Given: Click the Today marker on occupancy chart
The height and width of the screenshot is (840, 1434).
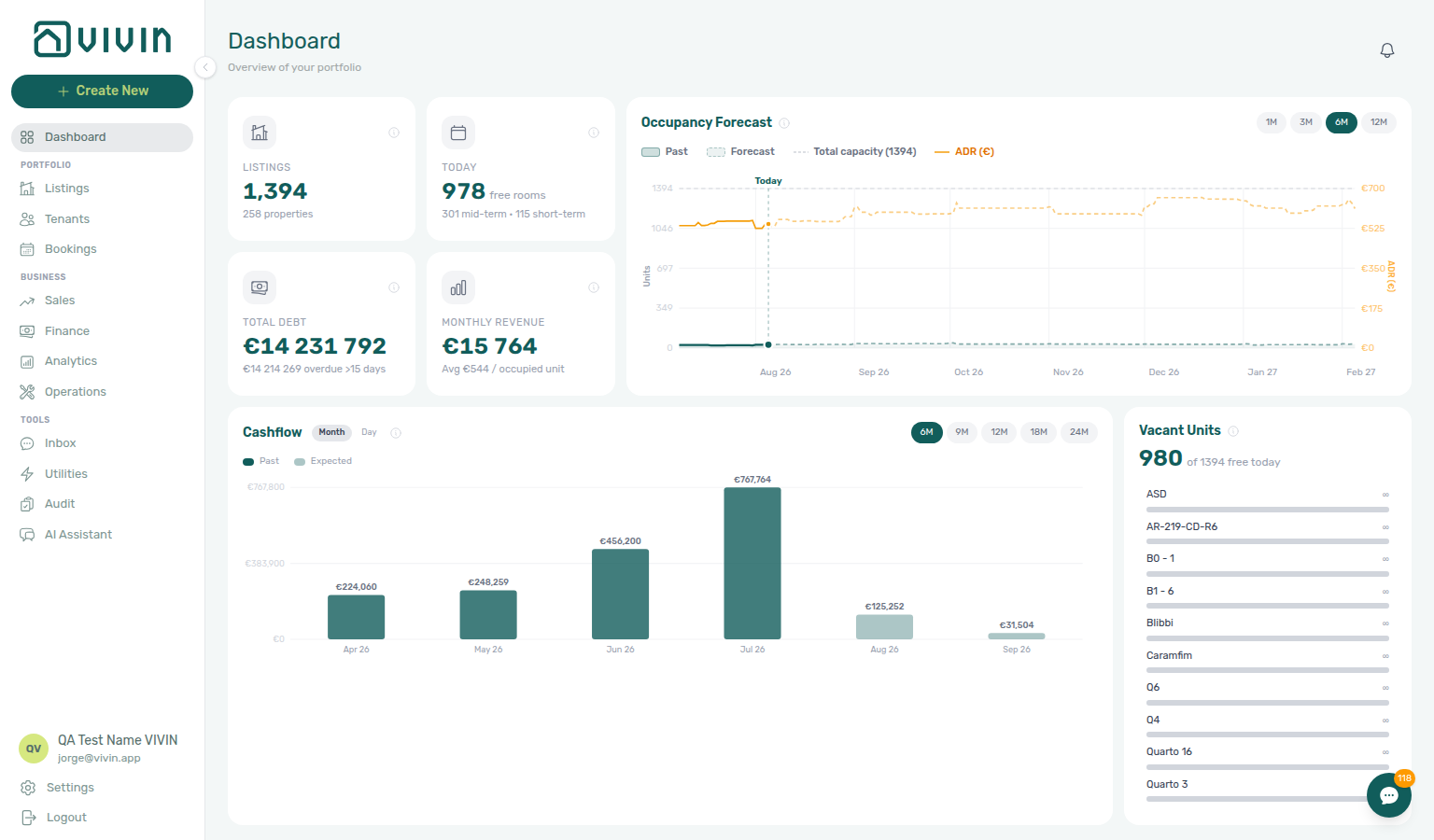Looking at the screenshot, I should tap(768, 181).
